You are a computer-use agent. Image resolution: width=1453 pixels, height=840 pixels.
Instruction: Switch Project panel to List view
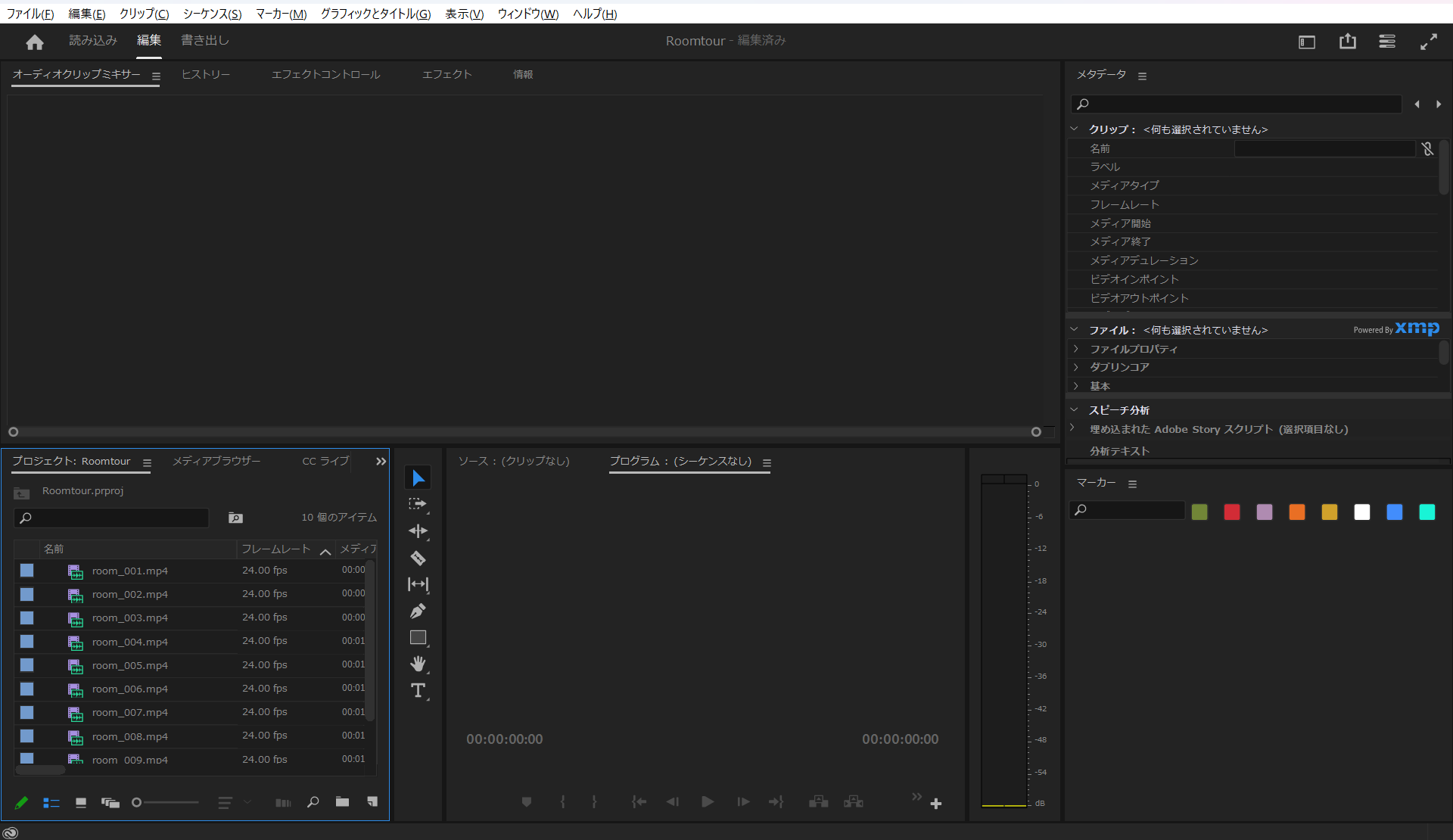(x=51, y=803)
